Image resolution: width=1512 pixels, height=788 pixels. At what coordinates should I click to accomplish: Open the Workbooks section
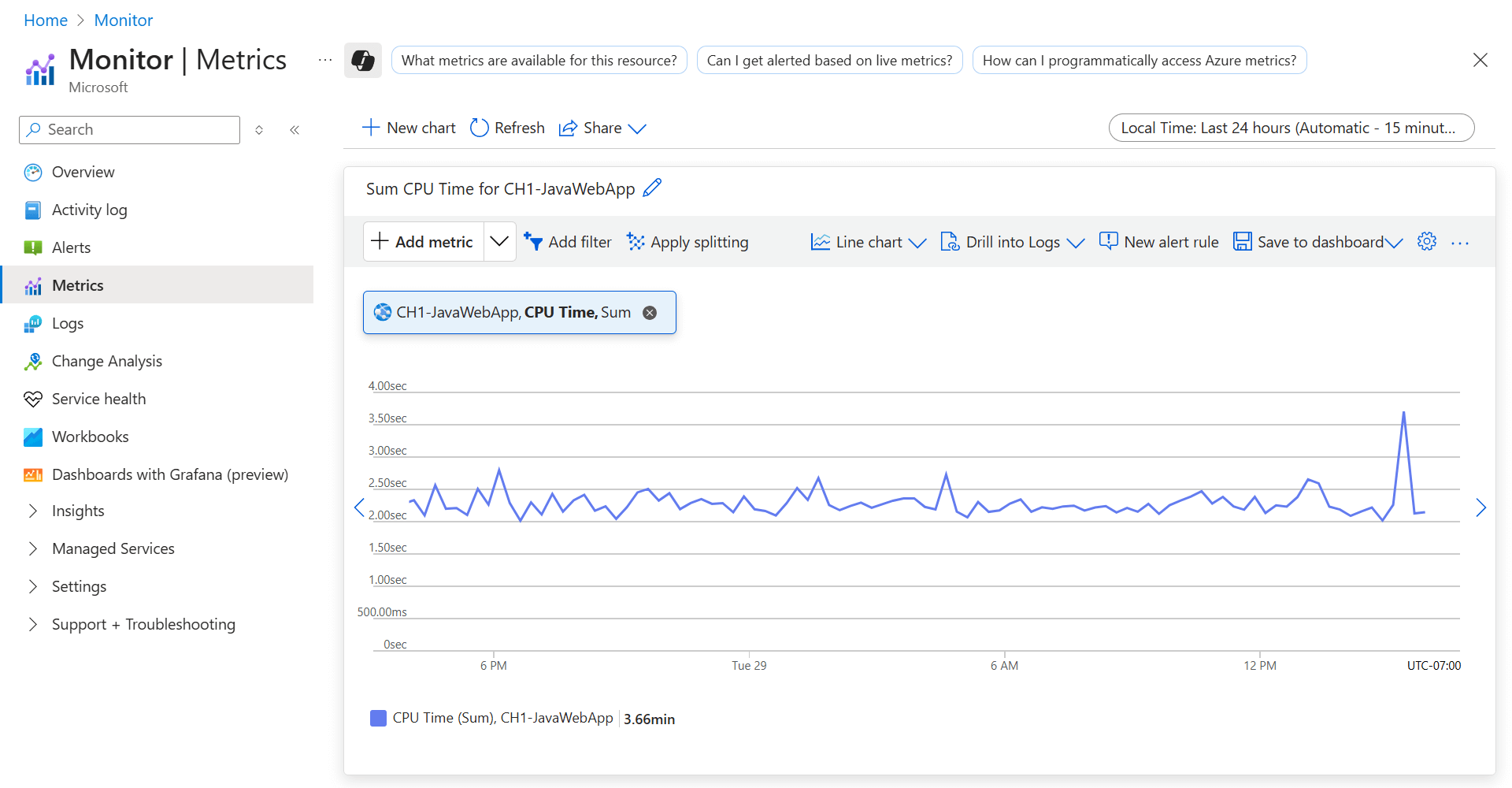tap(90, 437)
